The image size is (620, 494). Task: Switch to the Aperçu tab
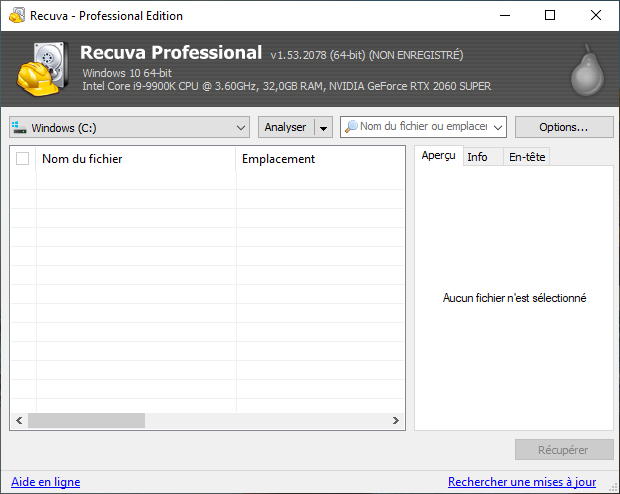439,155
